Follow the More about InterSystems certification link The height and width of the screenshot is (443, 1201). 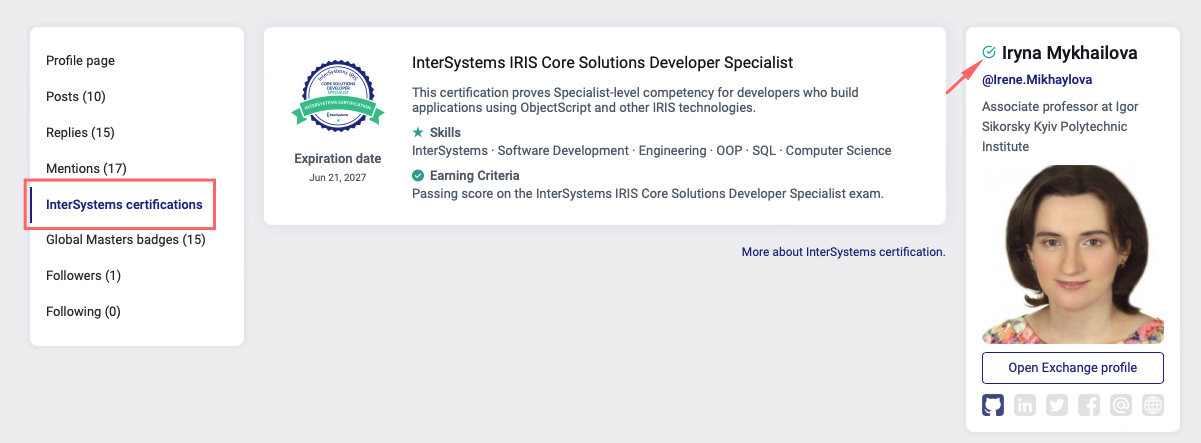pos(843,252)
